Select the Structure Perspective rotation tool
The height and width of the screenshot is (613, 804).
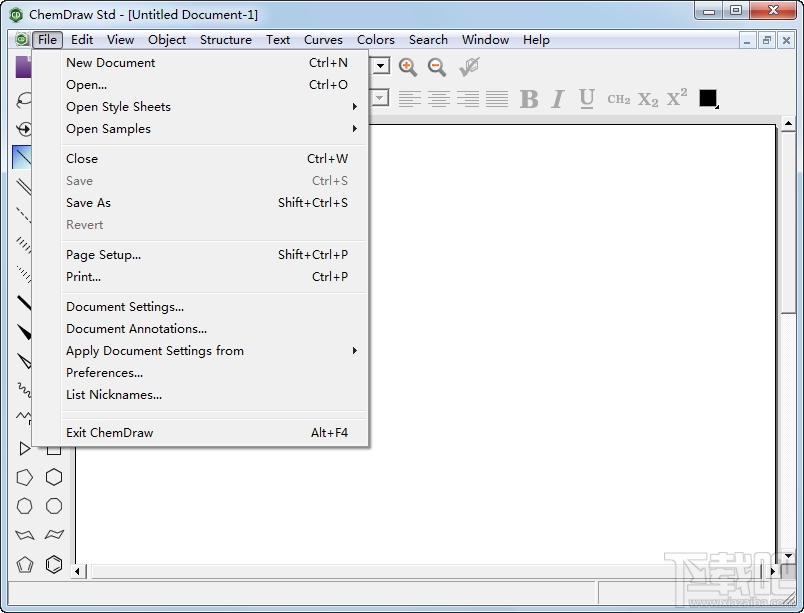pos(24,128)
